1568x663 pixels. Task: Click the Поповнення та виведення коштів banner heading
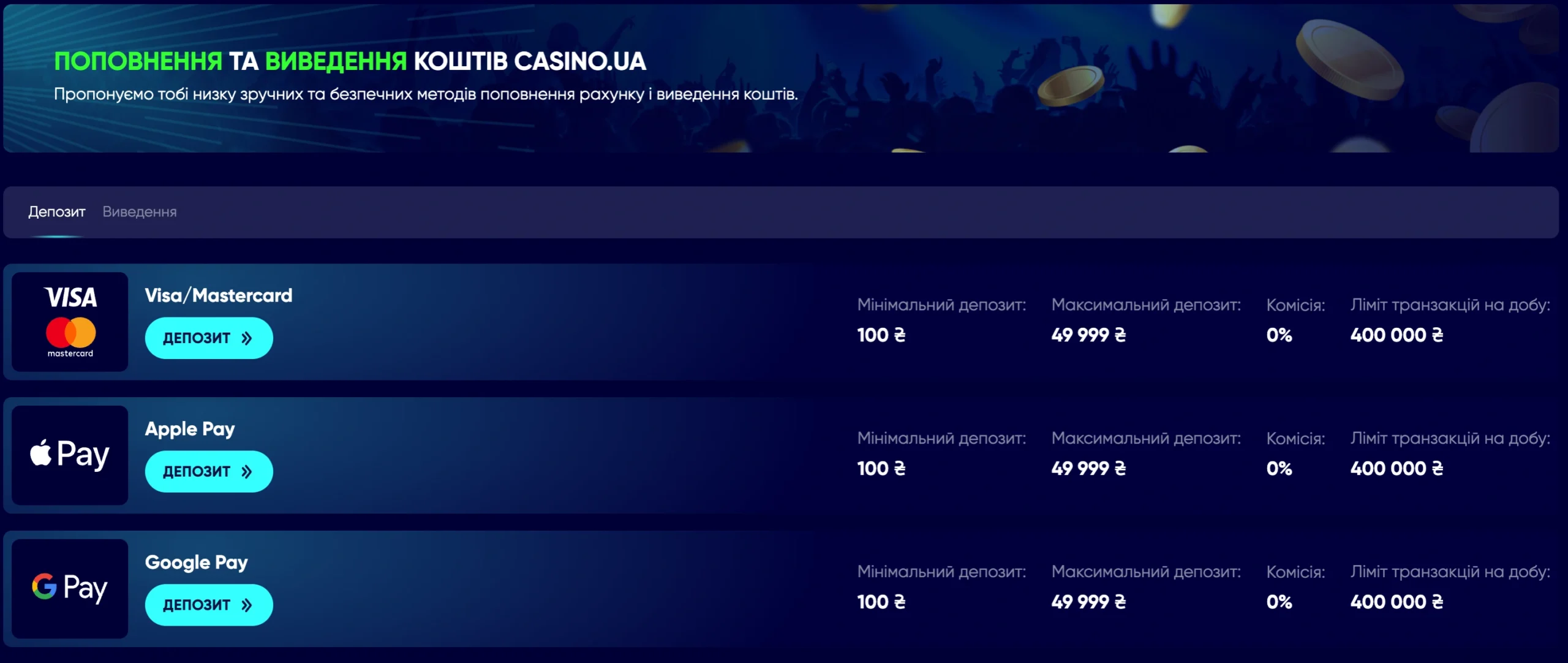350,61
